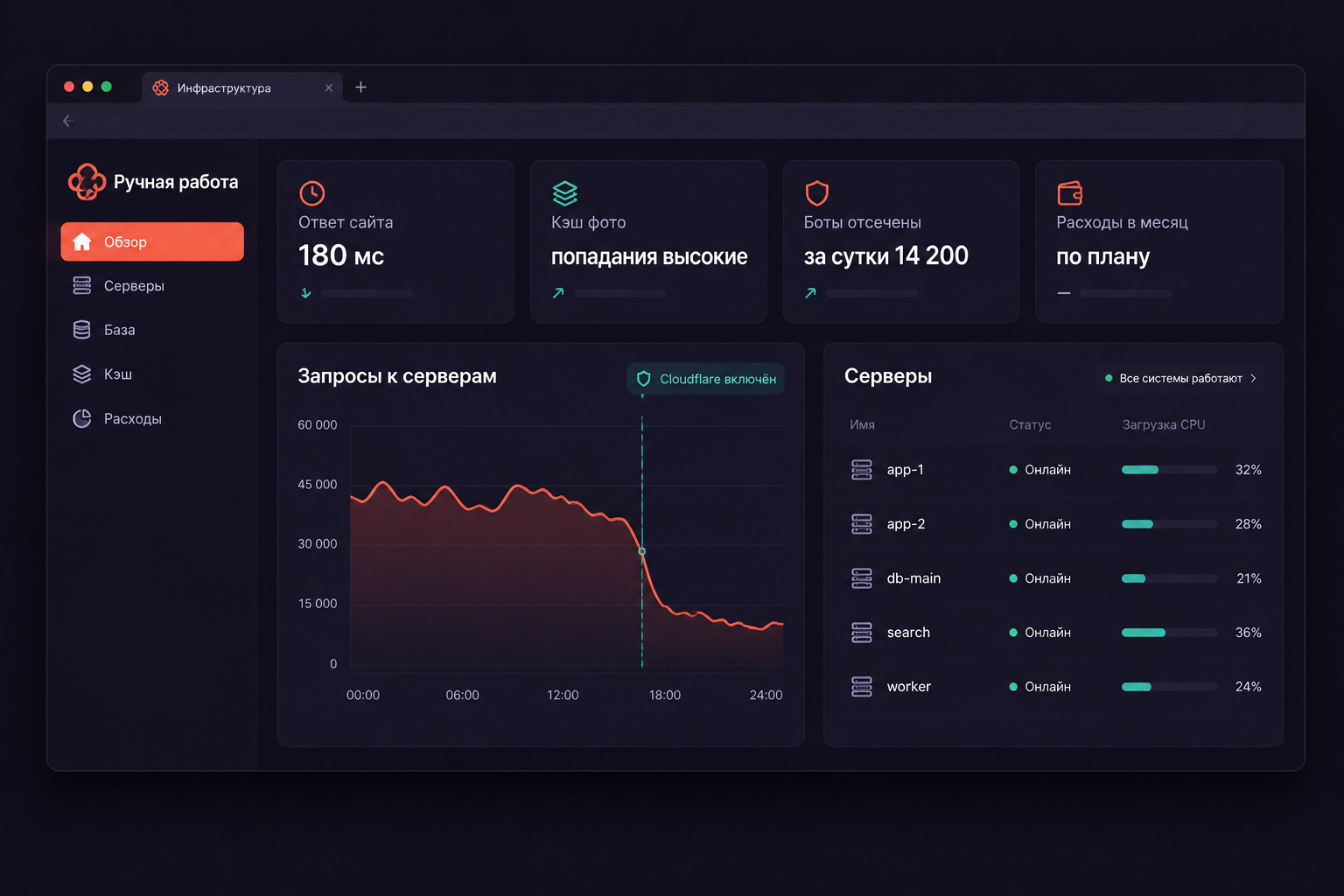The image size is (1344, 896).
Task: Click the Cloudflare marker point on the chart
Action: 642,551
